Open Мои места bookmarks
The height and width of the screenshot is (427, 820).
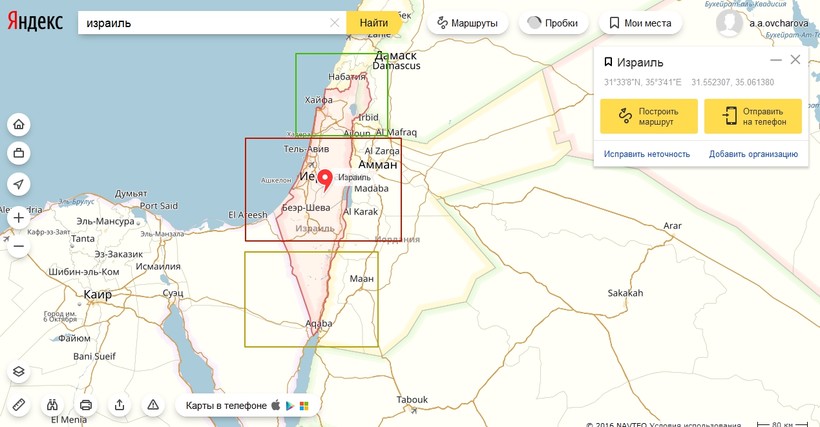[640, 22]
